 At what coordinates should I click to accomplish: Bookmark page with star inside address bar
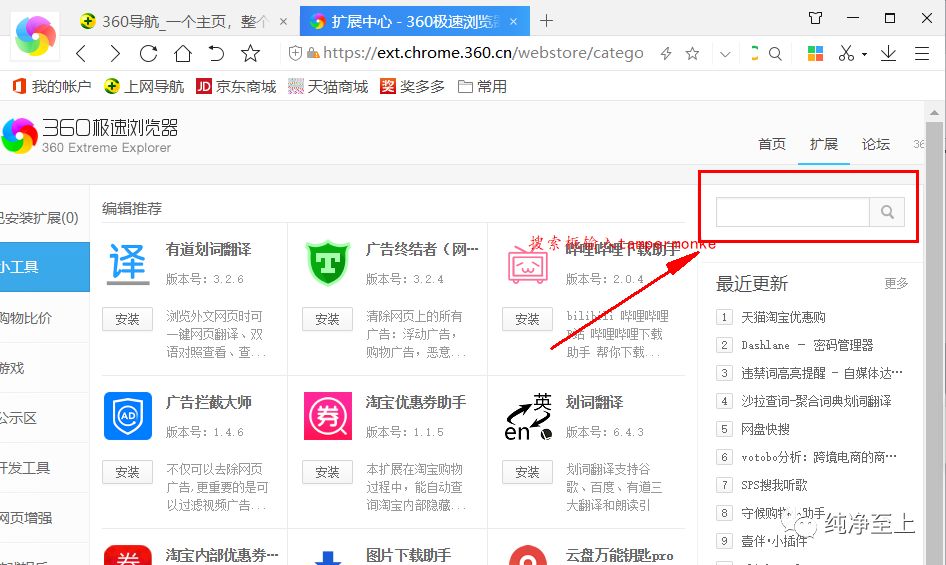click(x=693, y=54)
